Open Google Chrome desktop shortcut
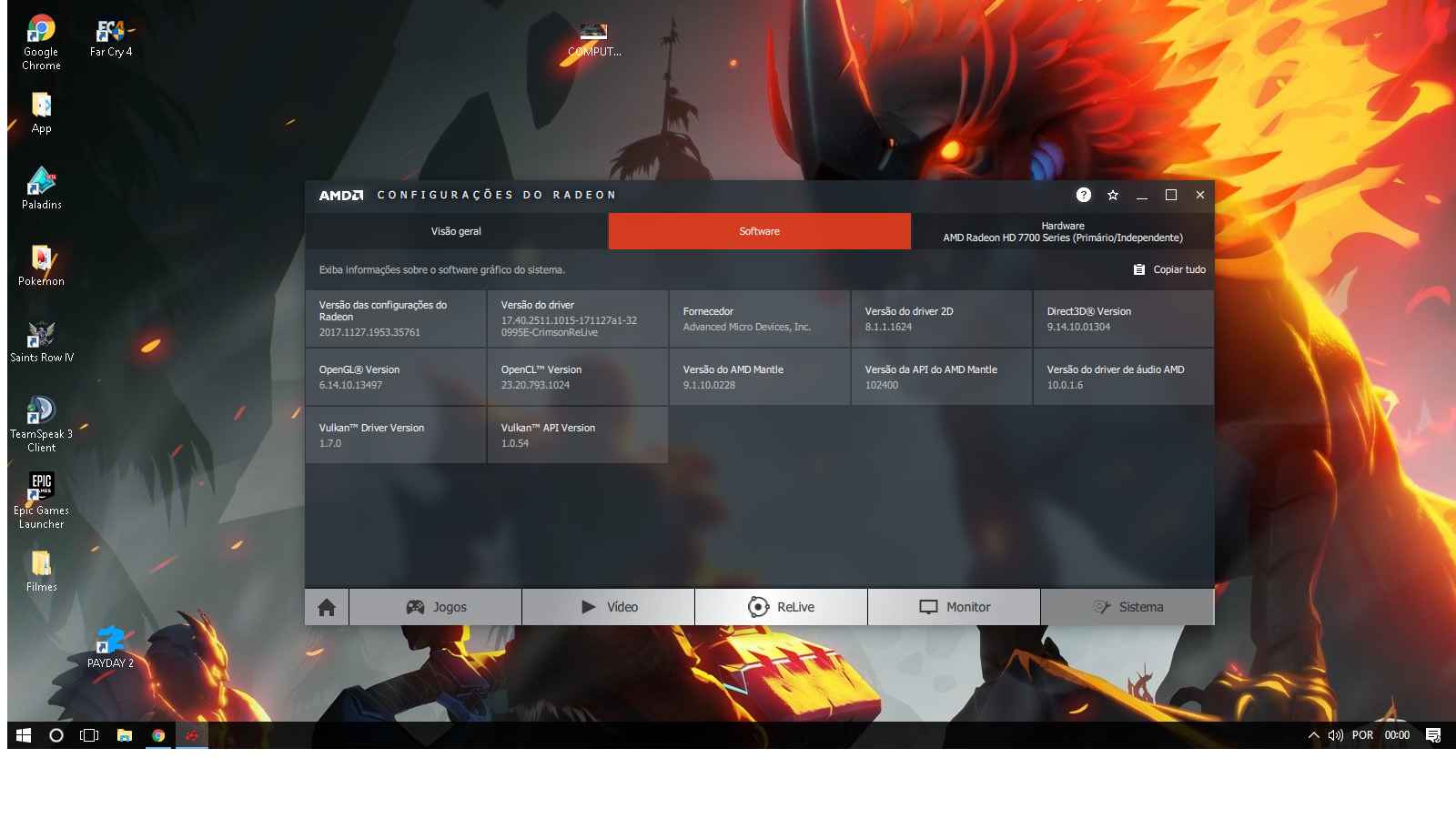This screenshot has height=819, width=1456. click(41, 42)
